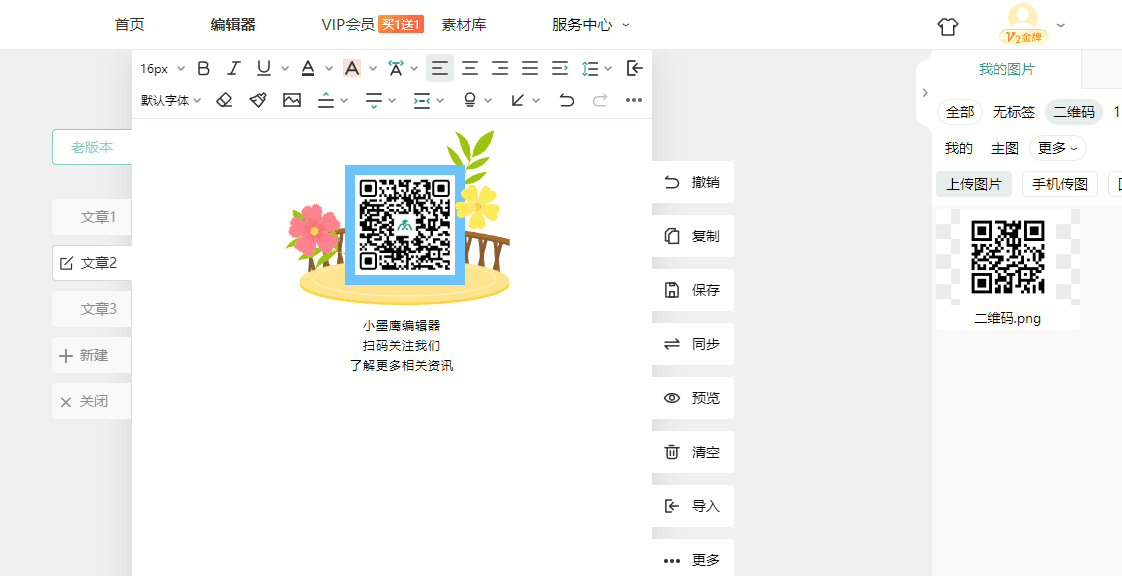Collapse the right image panel arrow
1122x576 pixels.
[x=925, y=92]
